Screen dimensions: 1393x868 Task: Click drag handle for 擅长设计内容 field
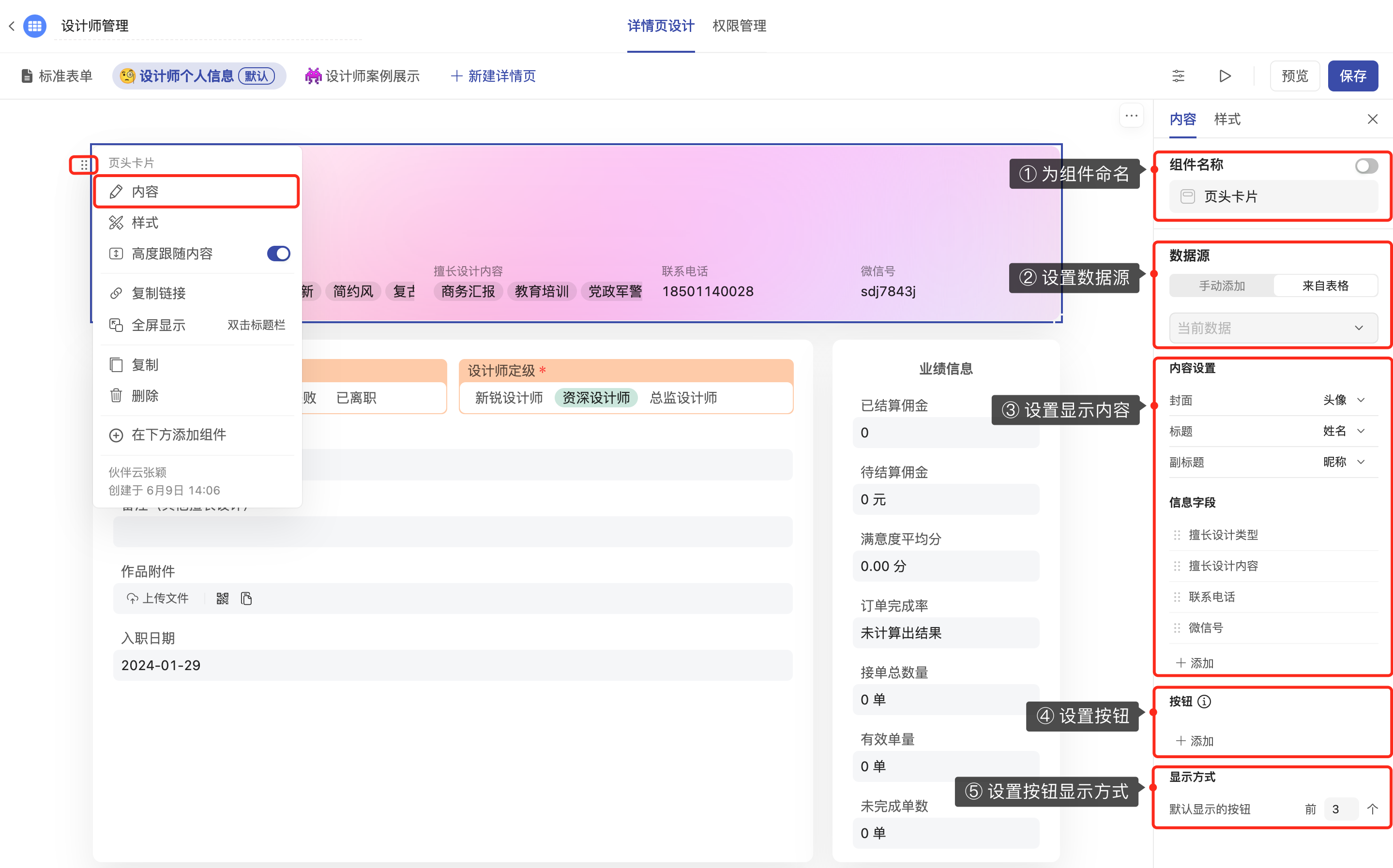click(1177, 566)
